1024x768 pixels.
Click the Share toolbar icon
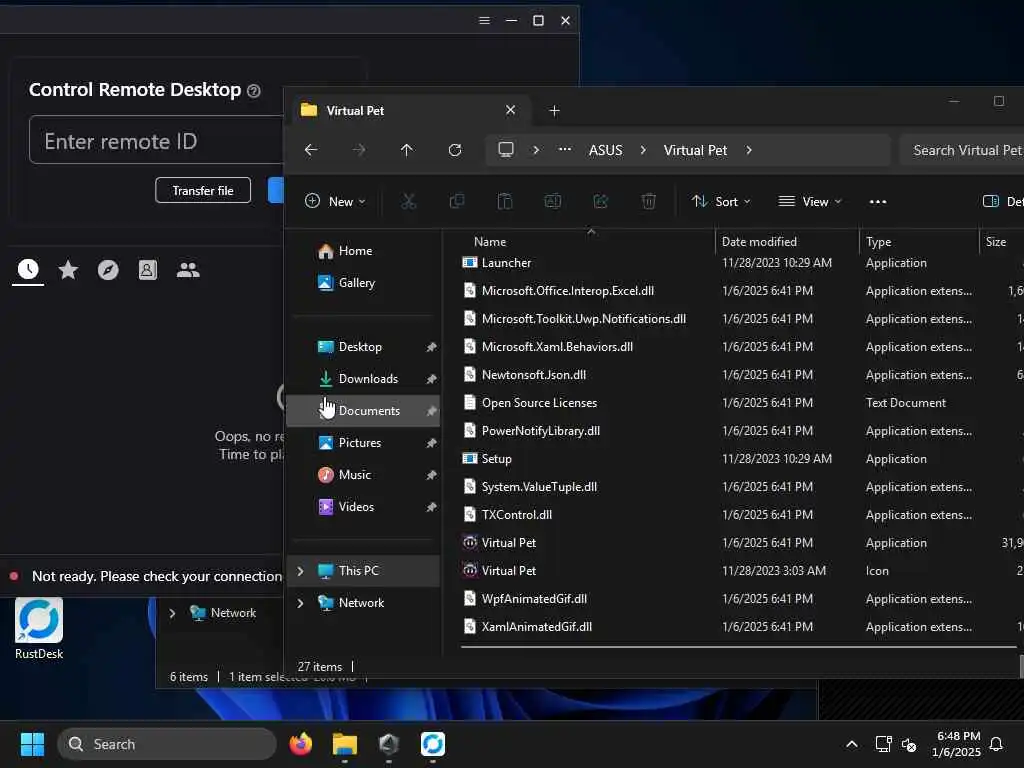[601, 201]
